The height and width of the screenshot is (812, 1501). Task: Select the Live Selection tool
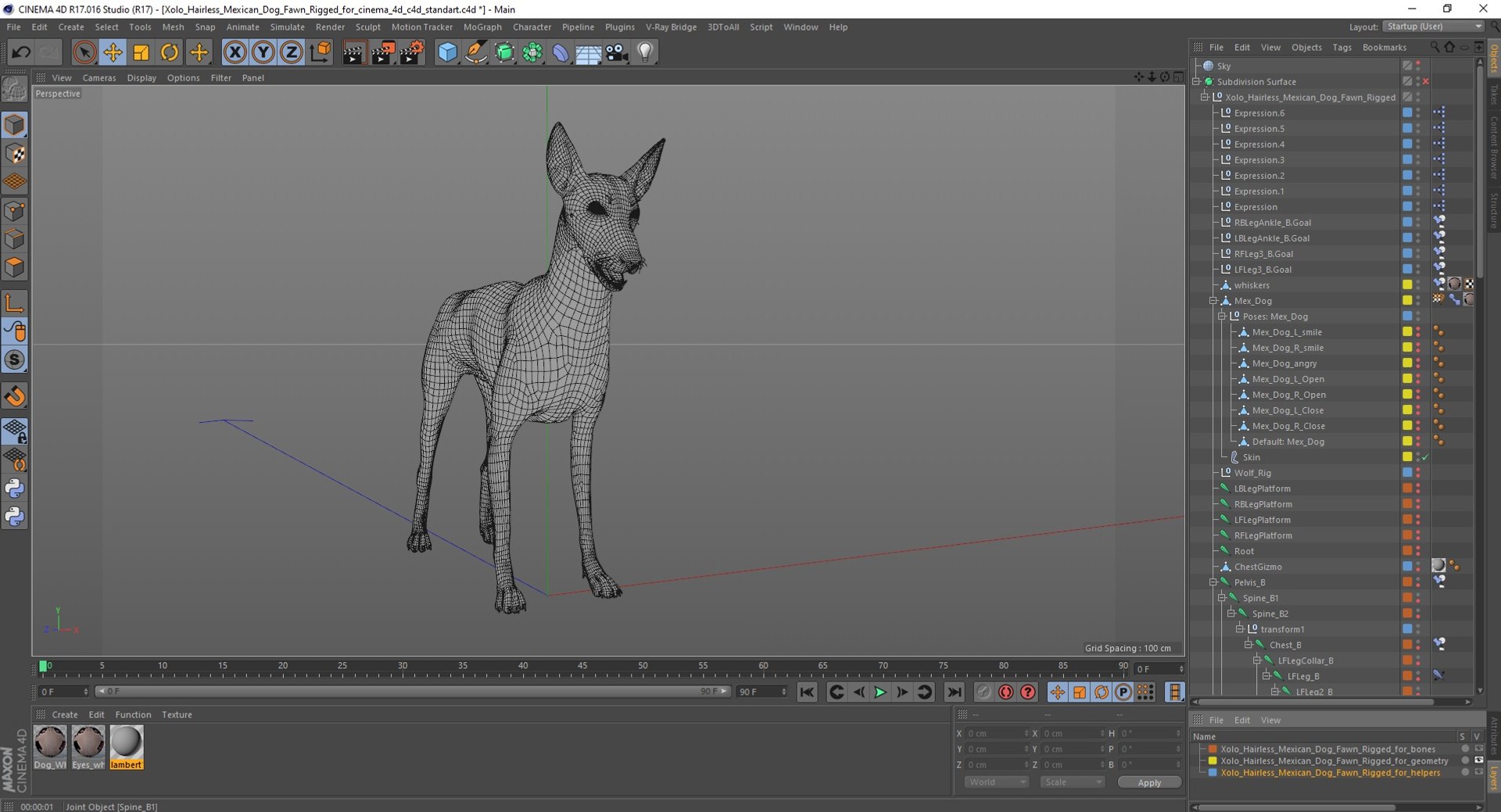(x=84, y=52)
